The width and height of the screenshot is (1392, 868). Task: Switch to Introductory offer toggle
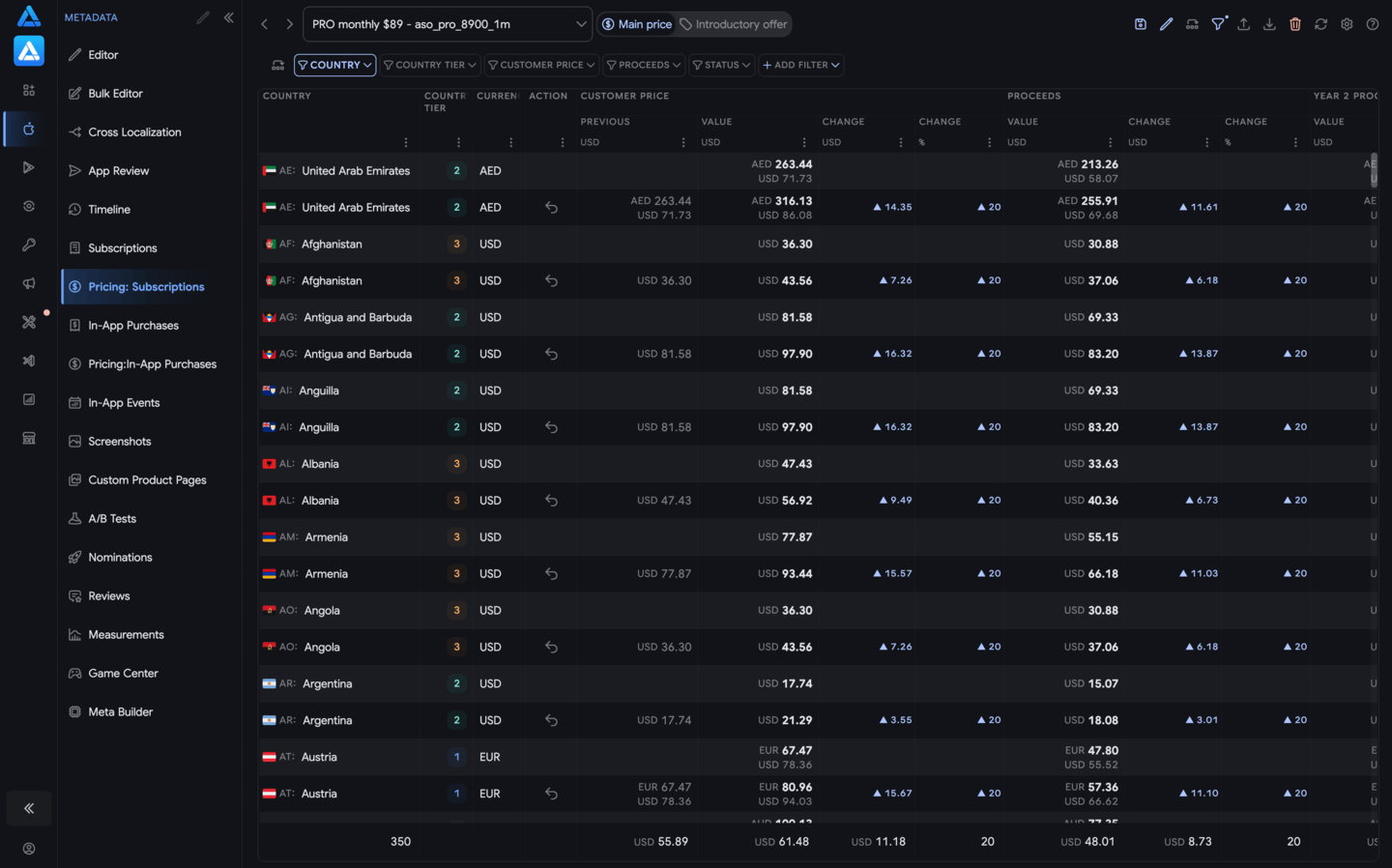coord(733,24)
